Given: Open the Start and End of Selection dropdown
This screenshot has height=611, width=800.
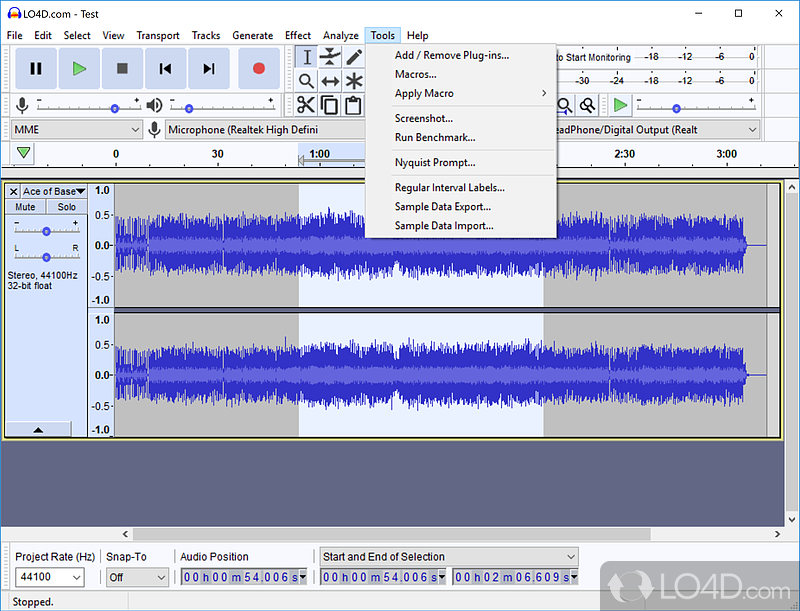Looking at the screenshot, I should (449, 556).
